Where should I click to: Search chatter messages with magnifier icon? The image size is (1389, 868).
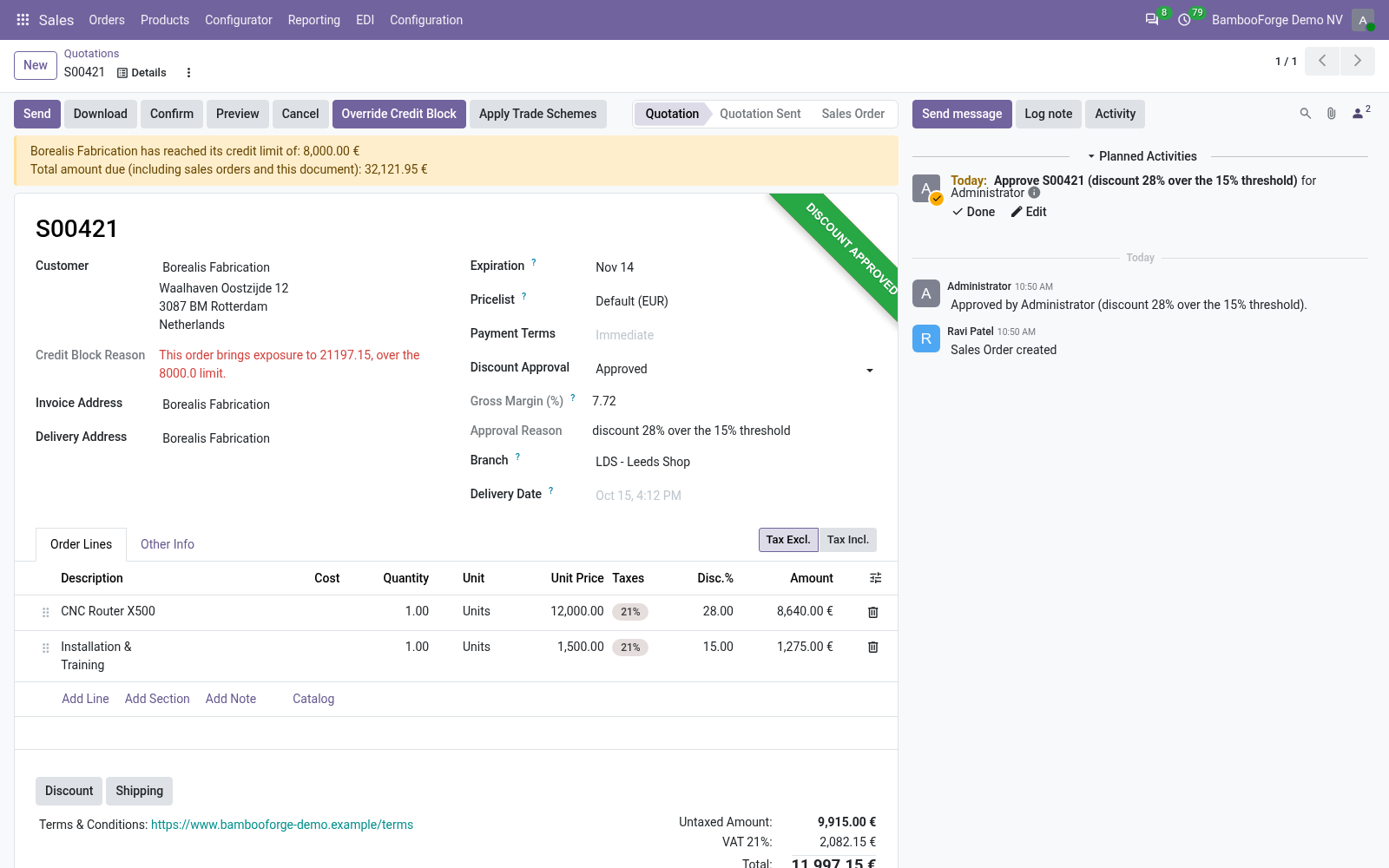(x=1305, y=114)
